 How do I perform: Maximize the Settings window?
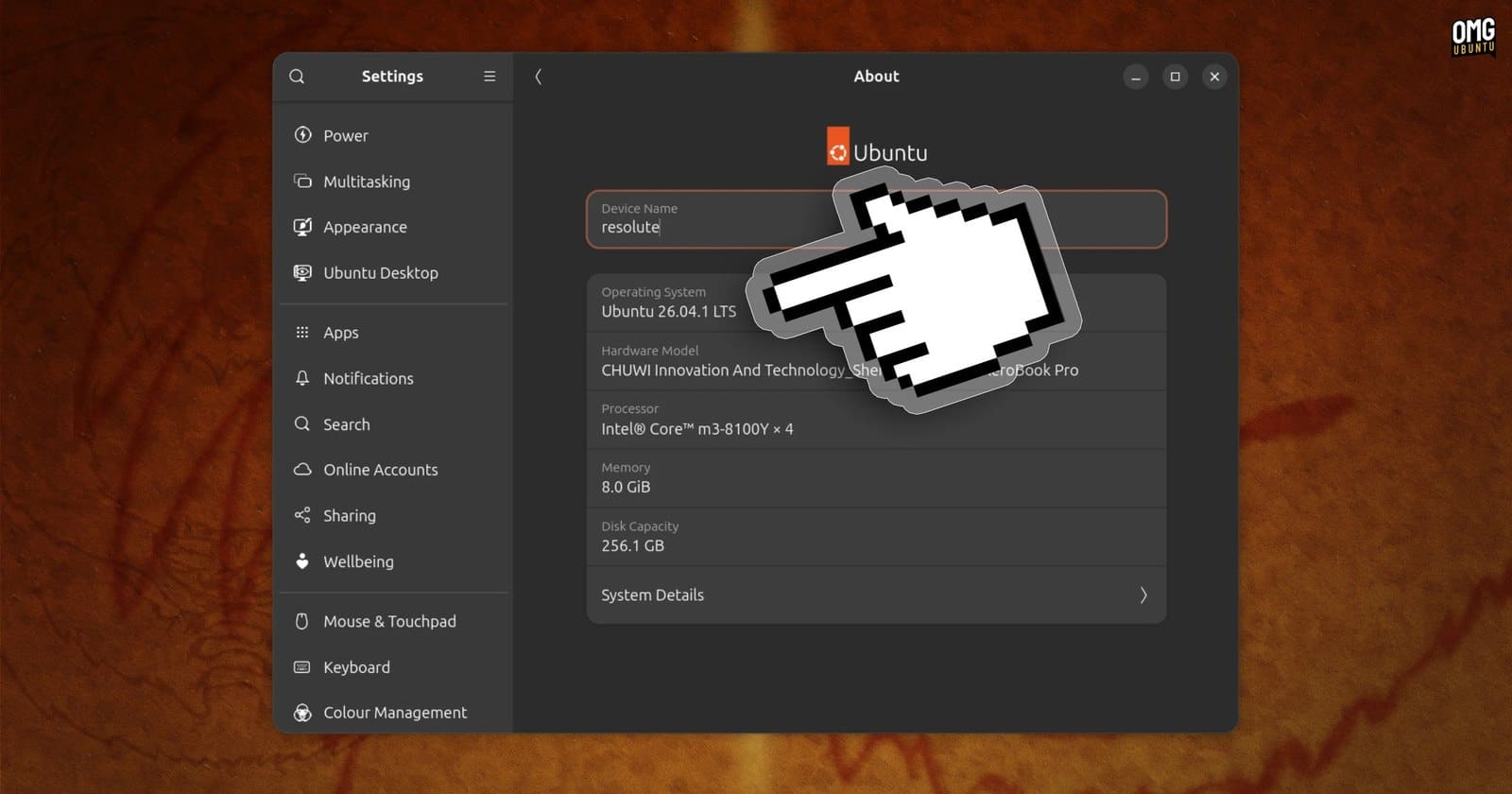[x=1176, y=77]
